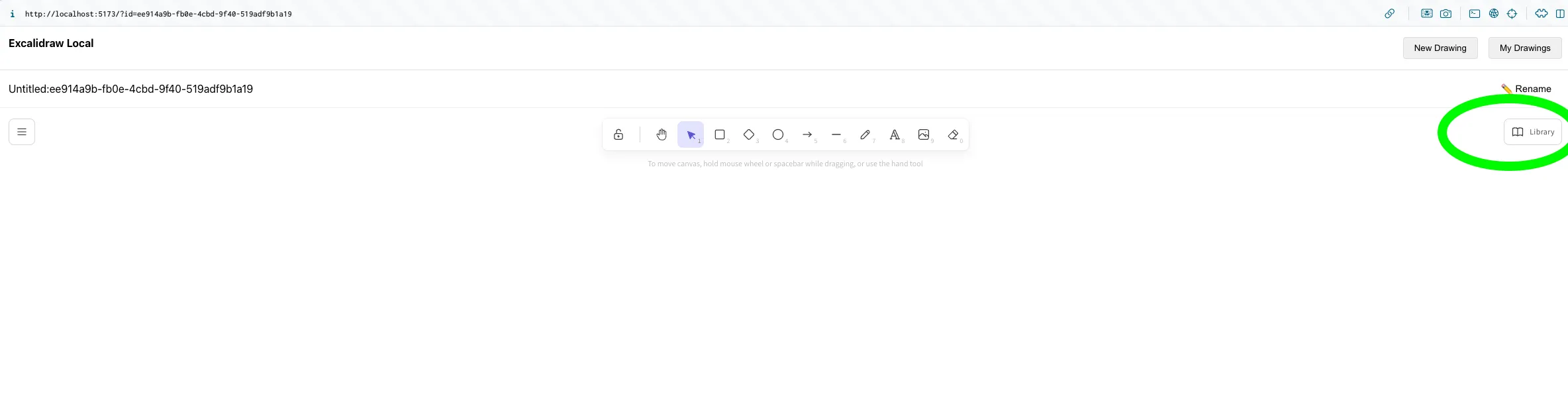Click the browser address URL field
Image resolution: width=1568 pixels, height=410 pixels.
(158, 13)
